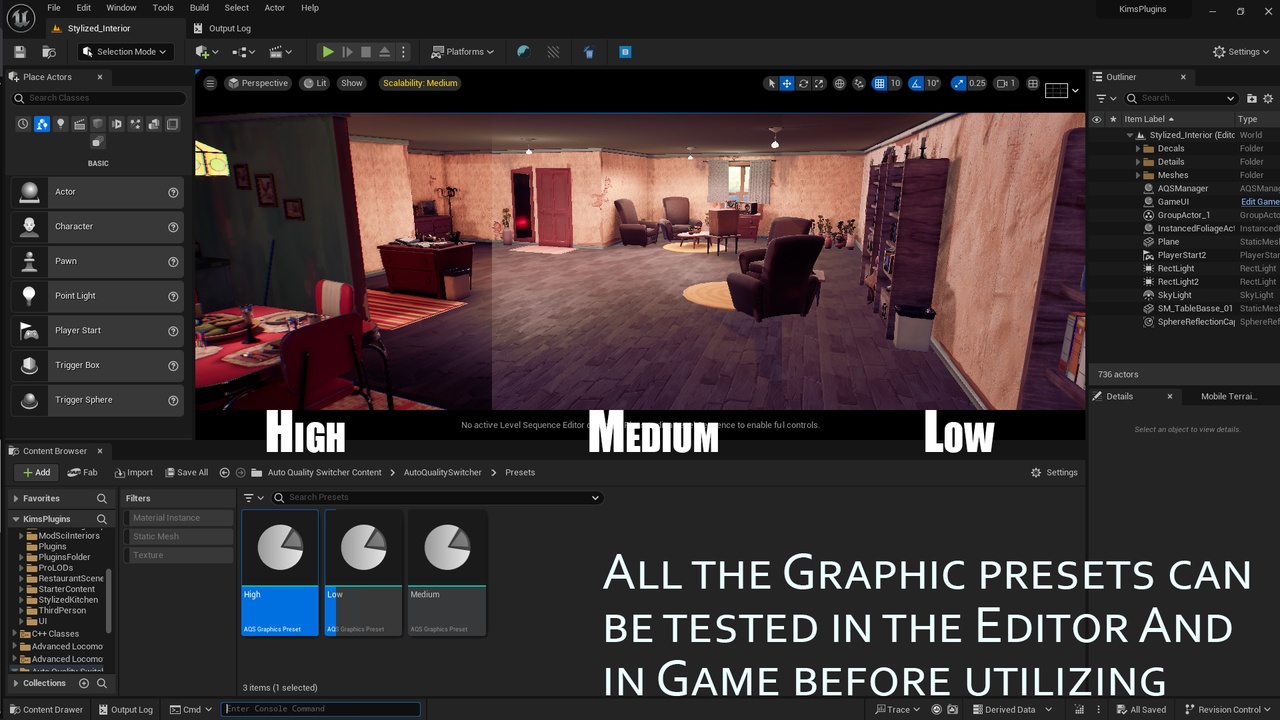Screen dimensions: 1280x720
Task: Click the Edit Game link for GameUI
Action: (x=1260, y=202)
